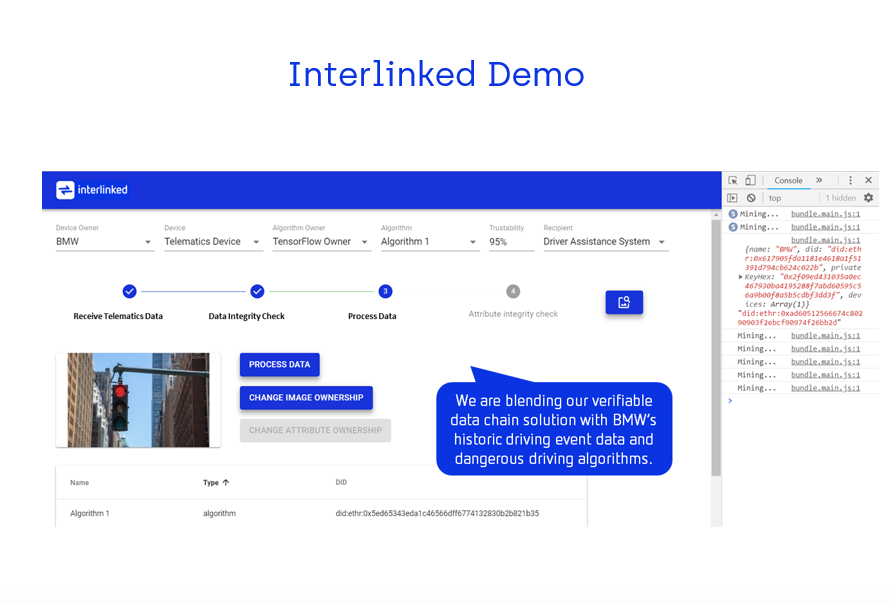
Task: Click the interlinked logo icon
Action: [65, 190]
